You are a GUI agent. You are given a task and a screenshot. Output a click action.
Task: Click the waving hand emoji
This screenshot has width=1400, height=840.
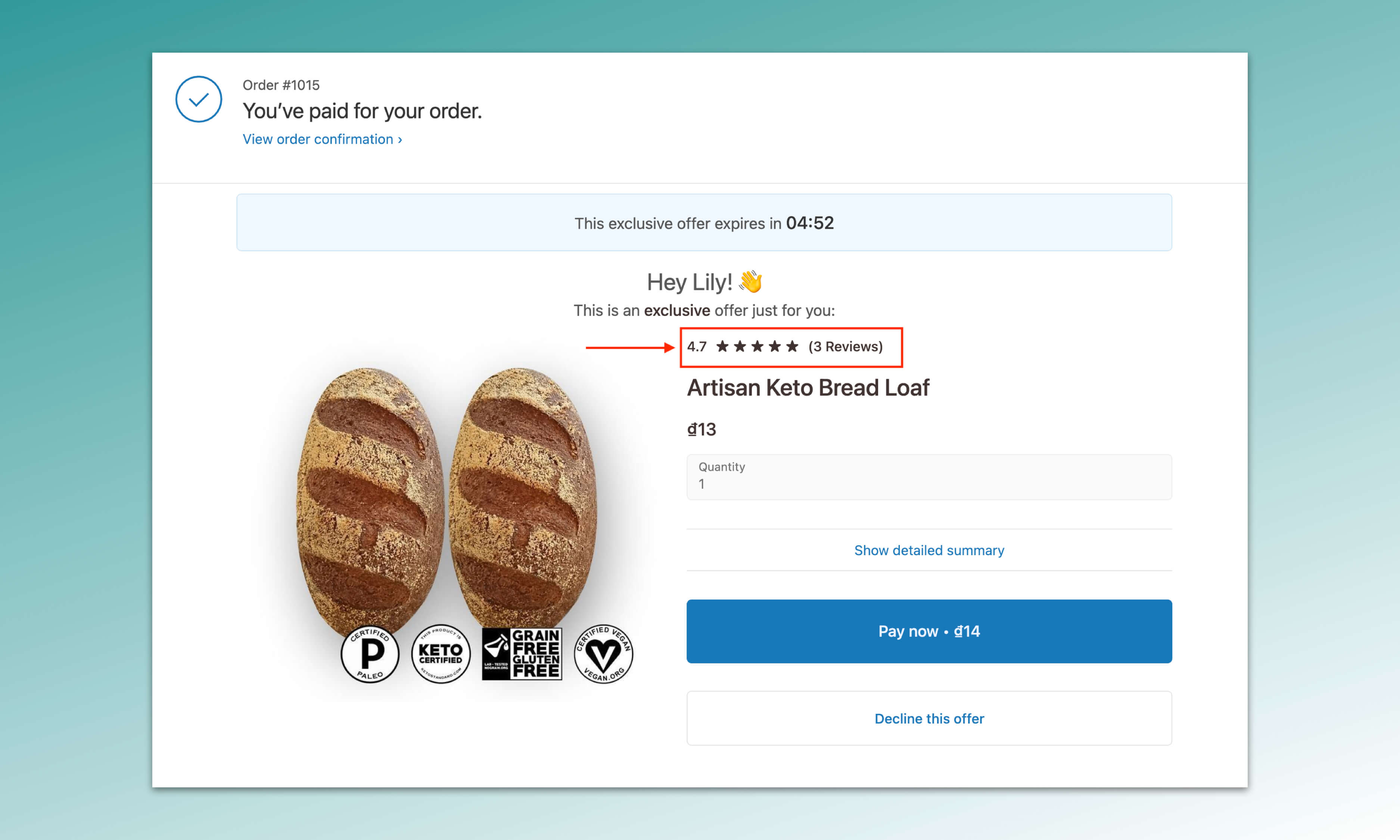tap(751, 282)
